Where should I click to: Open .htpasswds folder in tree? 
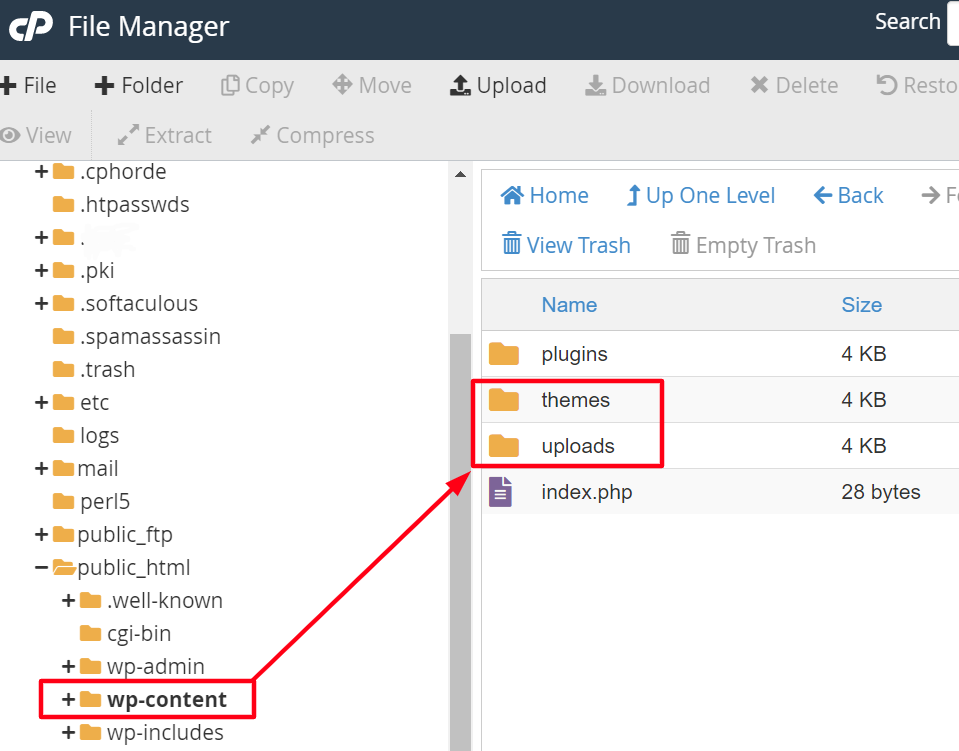pos(135,204)
